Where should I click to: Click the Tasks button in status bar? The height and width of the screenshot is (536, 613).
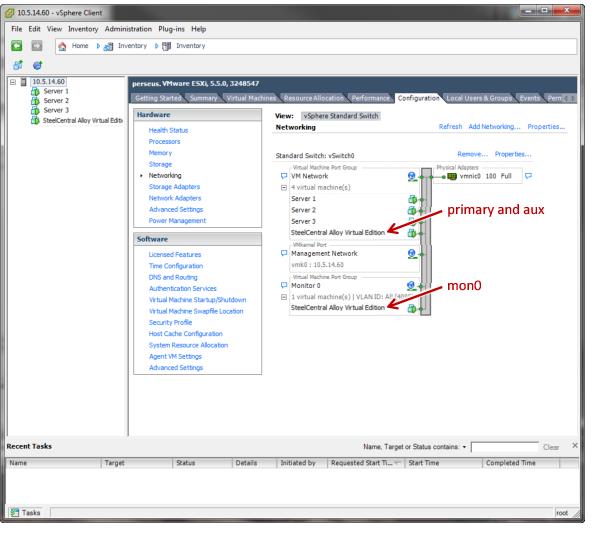click(25, 512)
